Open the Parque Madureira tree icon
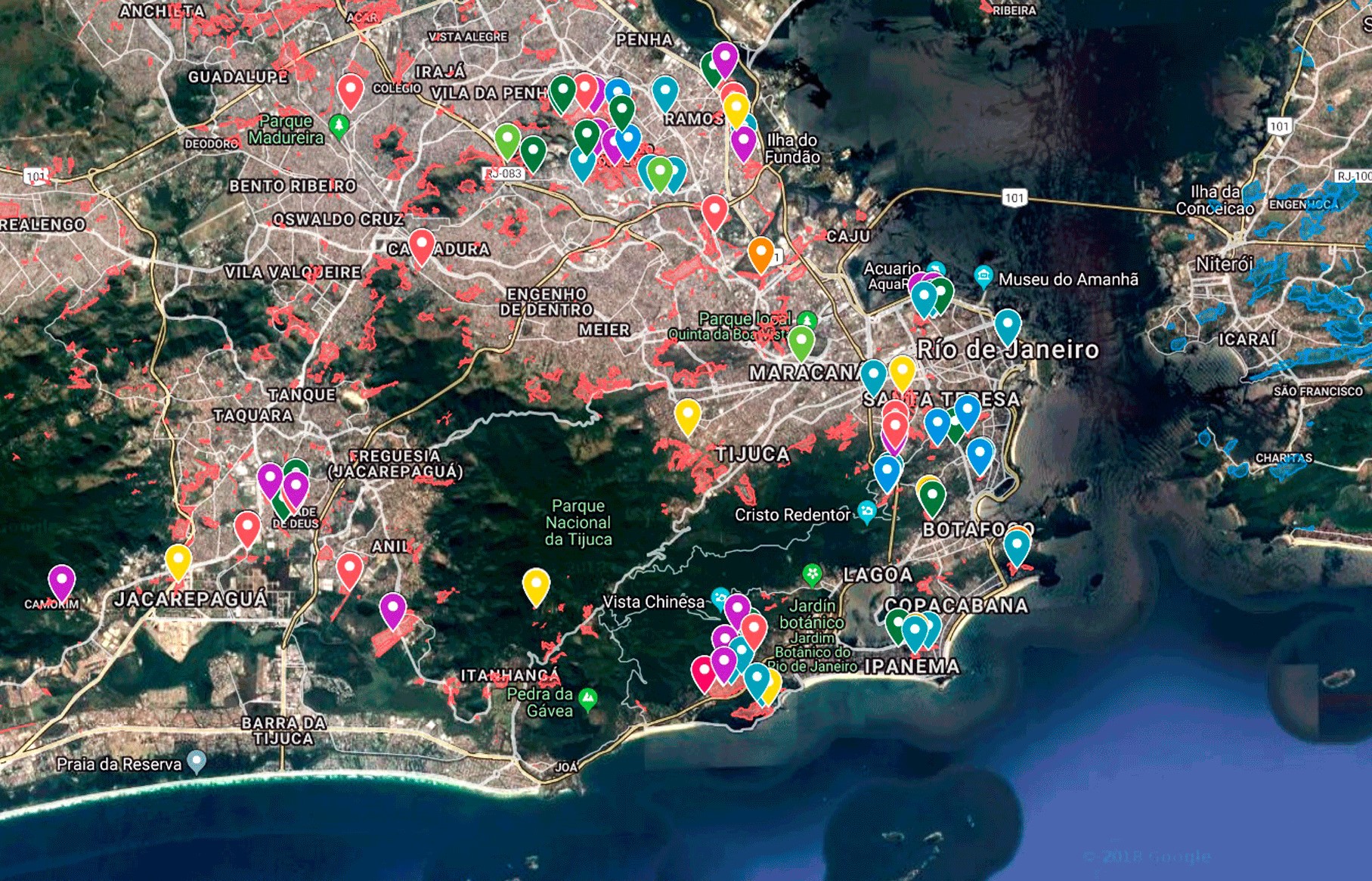 point(339,124)
